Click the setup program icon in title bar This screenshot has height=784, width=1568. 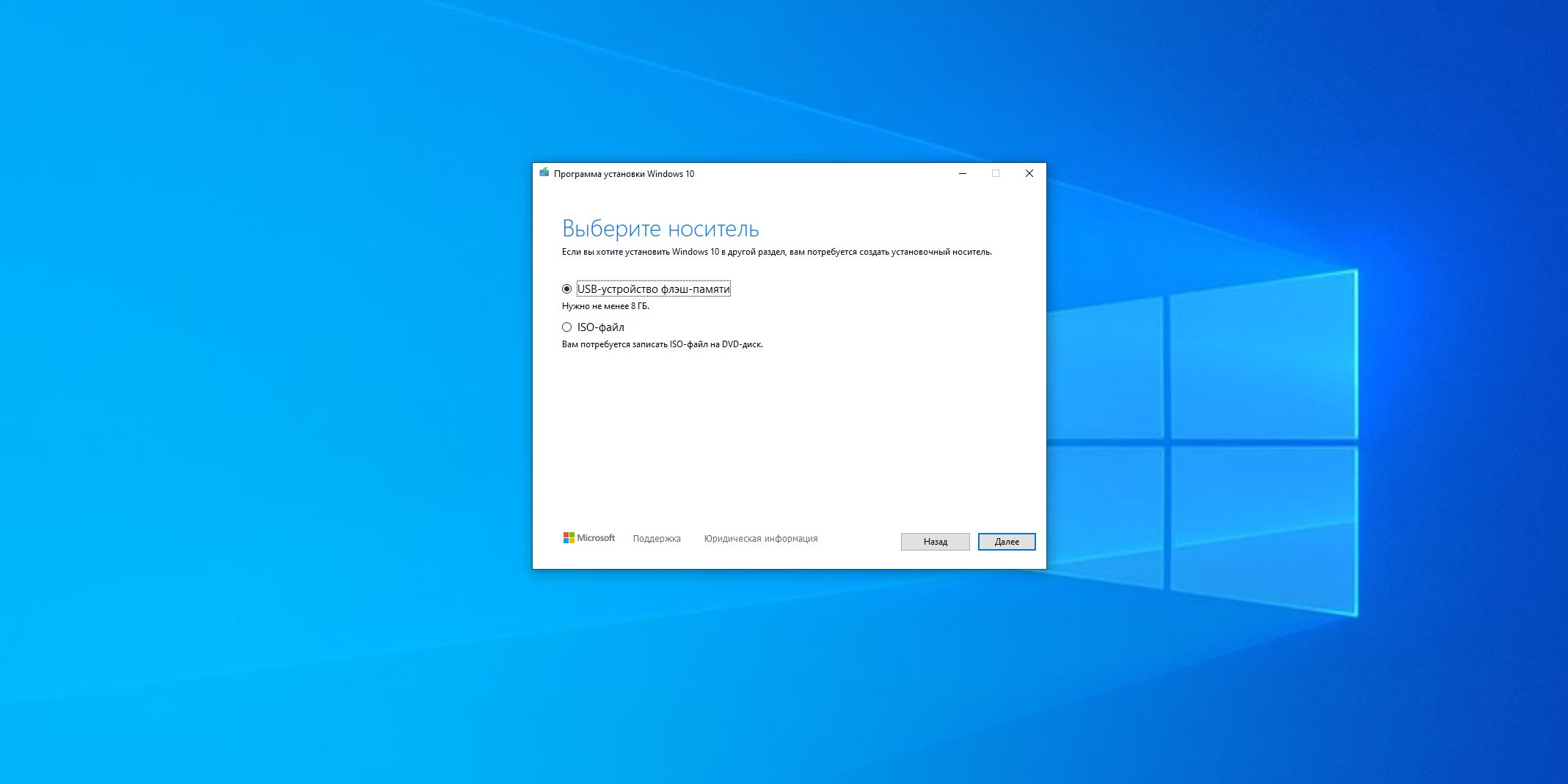coord(544,173)
